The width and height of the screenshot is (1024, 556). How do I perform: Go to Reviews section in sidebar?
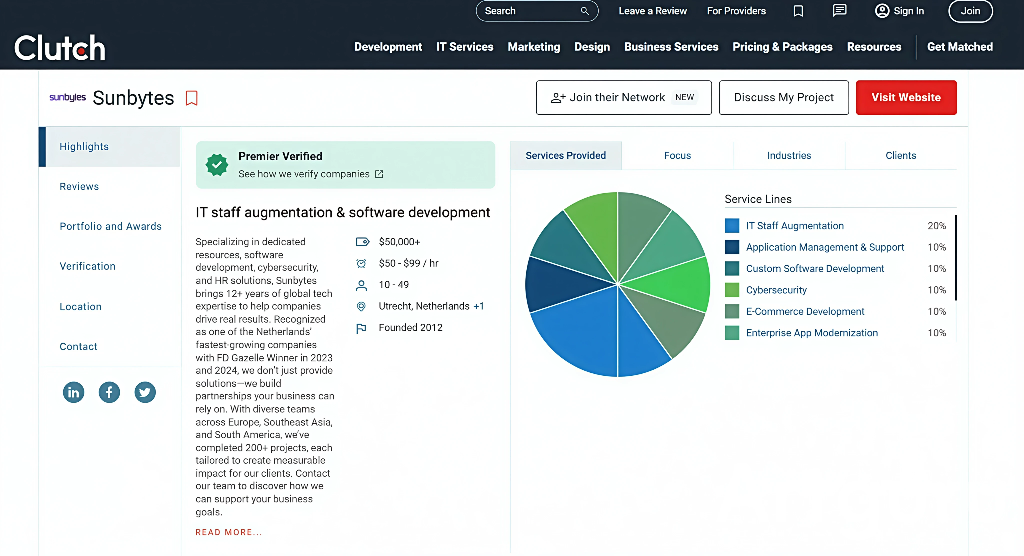click(x=79, y=187)
